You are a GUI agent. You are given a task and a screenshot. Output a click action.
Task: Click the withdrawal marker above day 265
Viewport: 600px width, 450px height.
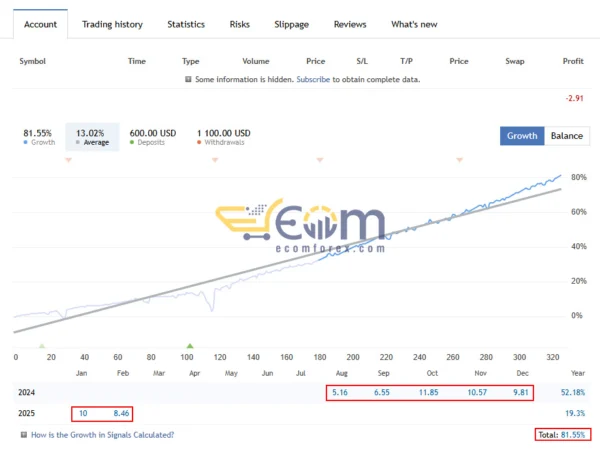click(460, 160)
